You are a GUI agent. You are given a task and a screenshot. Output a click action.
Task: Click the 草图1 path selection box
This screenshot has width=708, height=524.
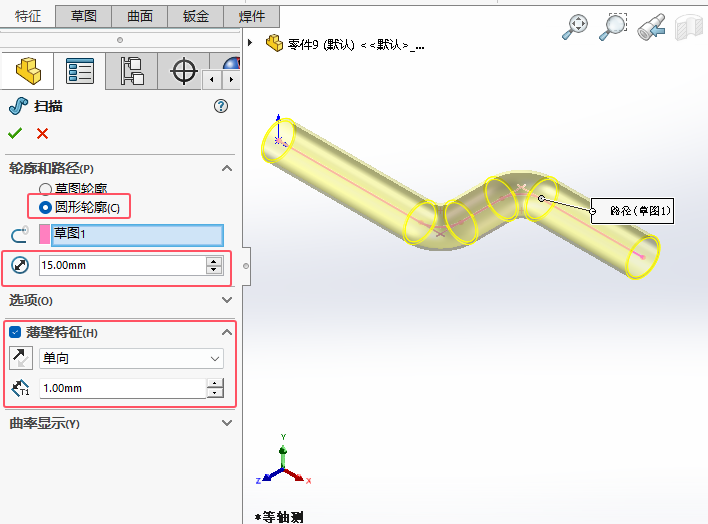tap(137, 235)
